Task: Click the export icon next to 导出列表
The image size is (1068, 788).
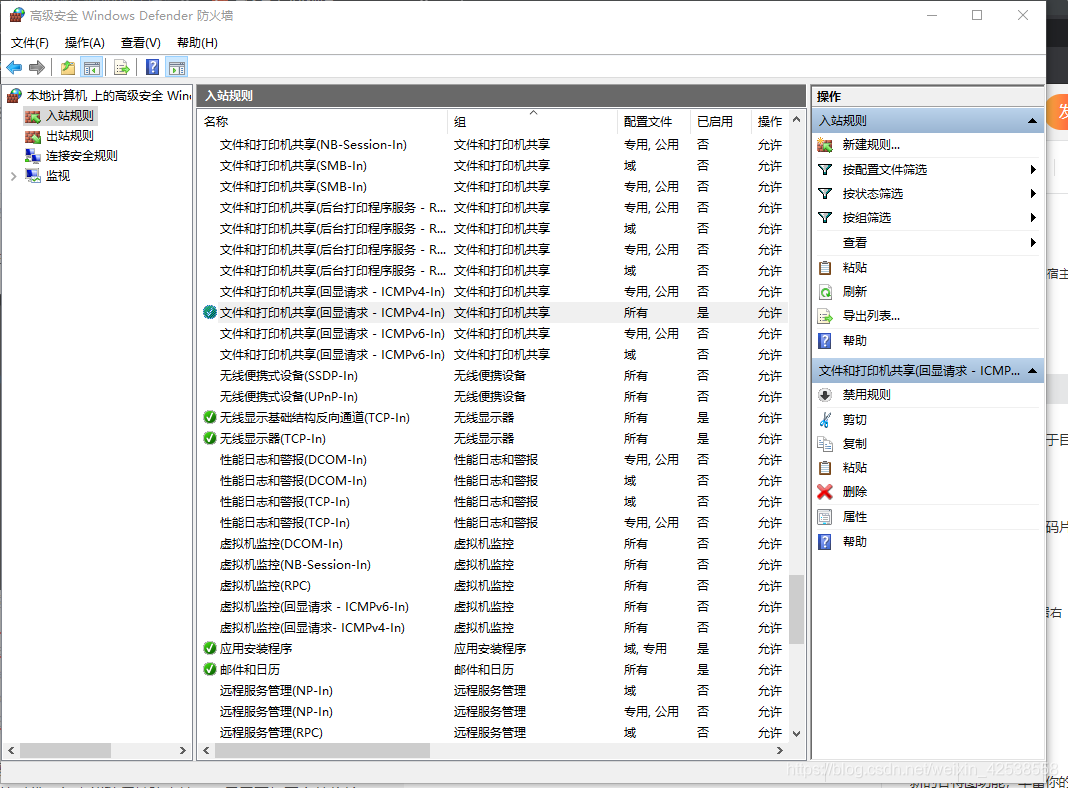Action: [825, 316]
